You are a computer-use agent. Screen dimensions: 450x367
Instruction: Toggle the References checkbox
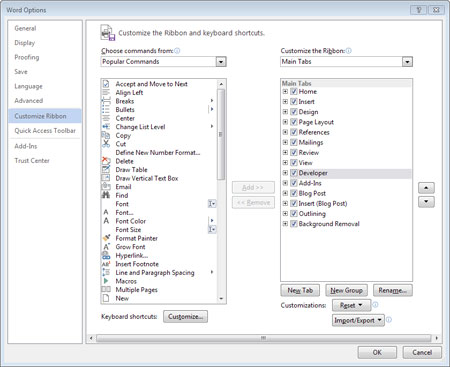click(294, 132)
